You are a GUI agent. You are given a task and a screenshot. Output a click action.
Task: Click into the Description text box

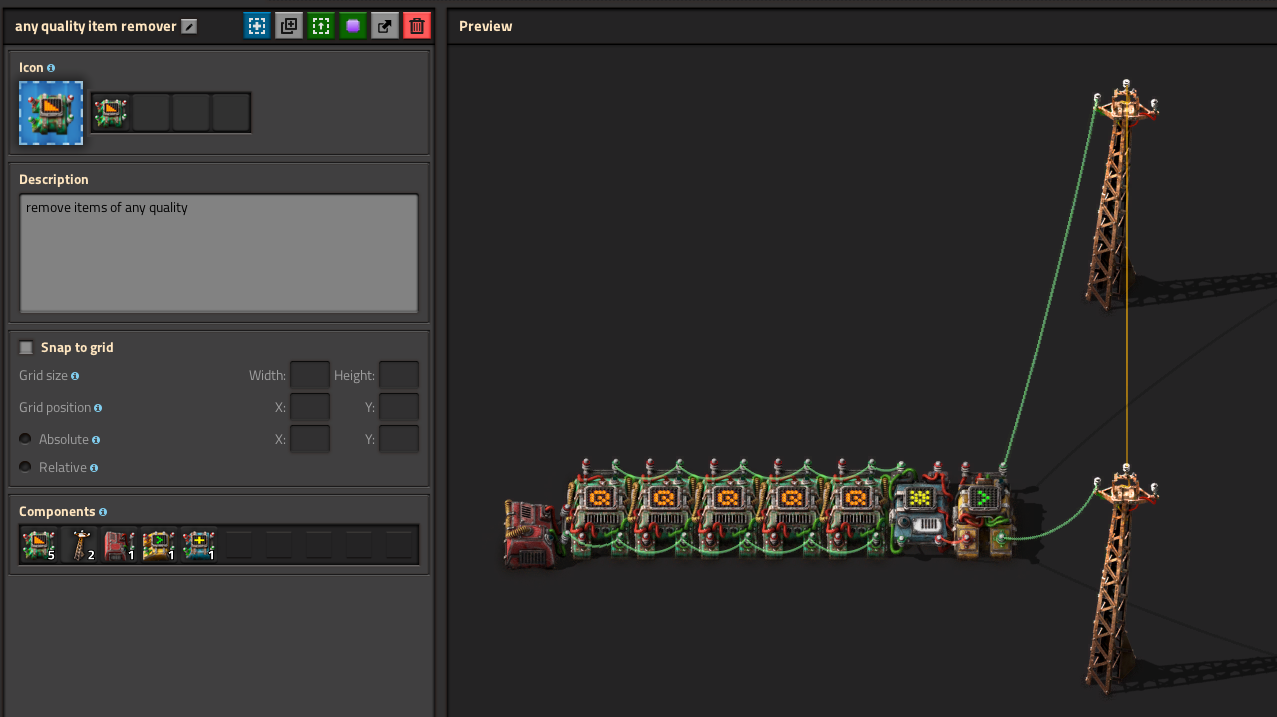(x=218, y=253)
